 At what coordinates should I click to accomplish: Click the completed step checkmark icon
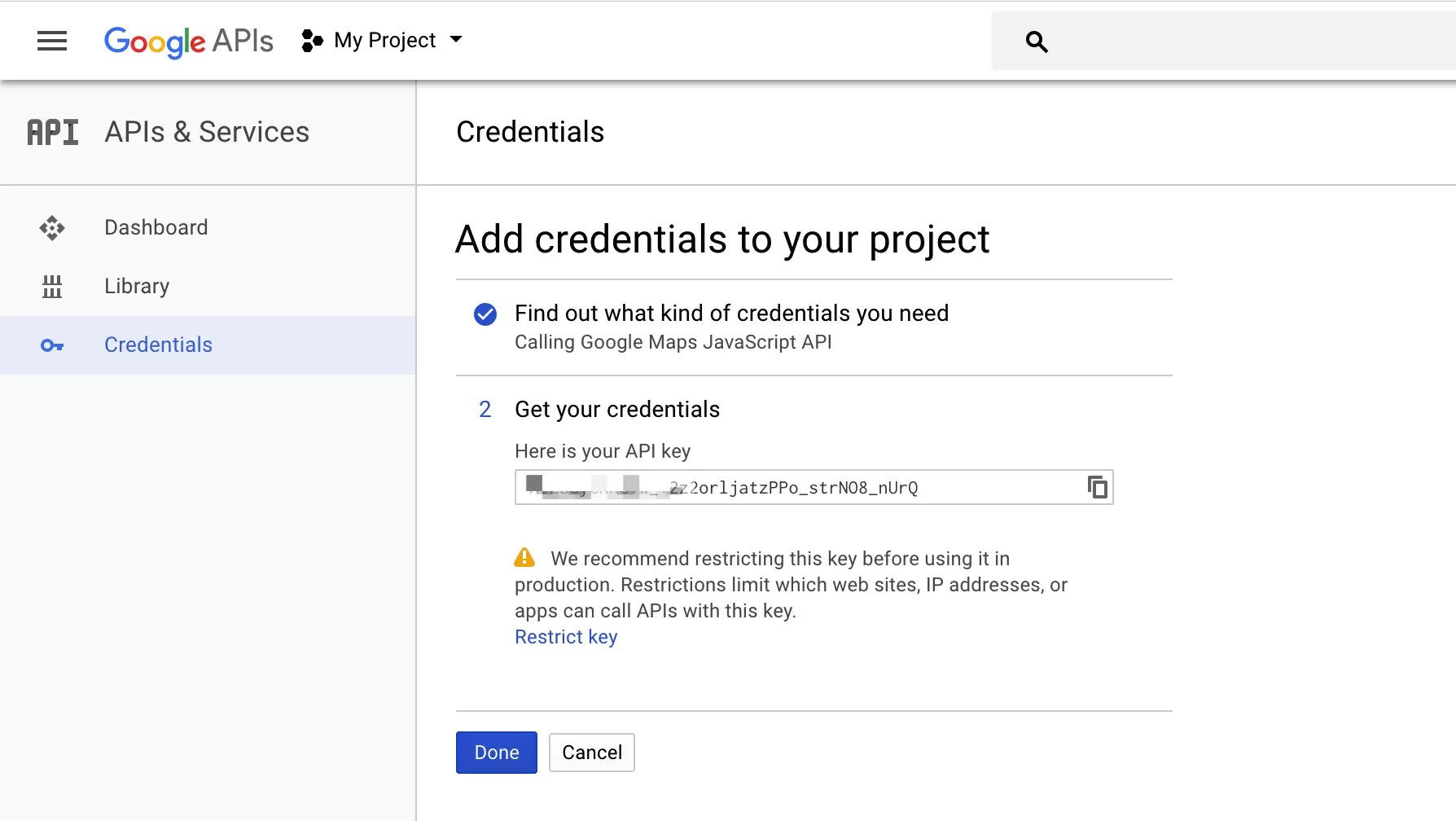point(485,314)
